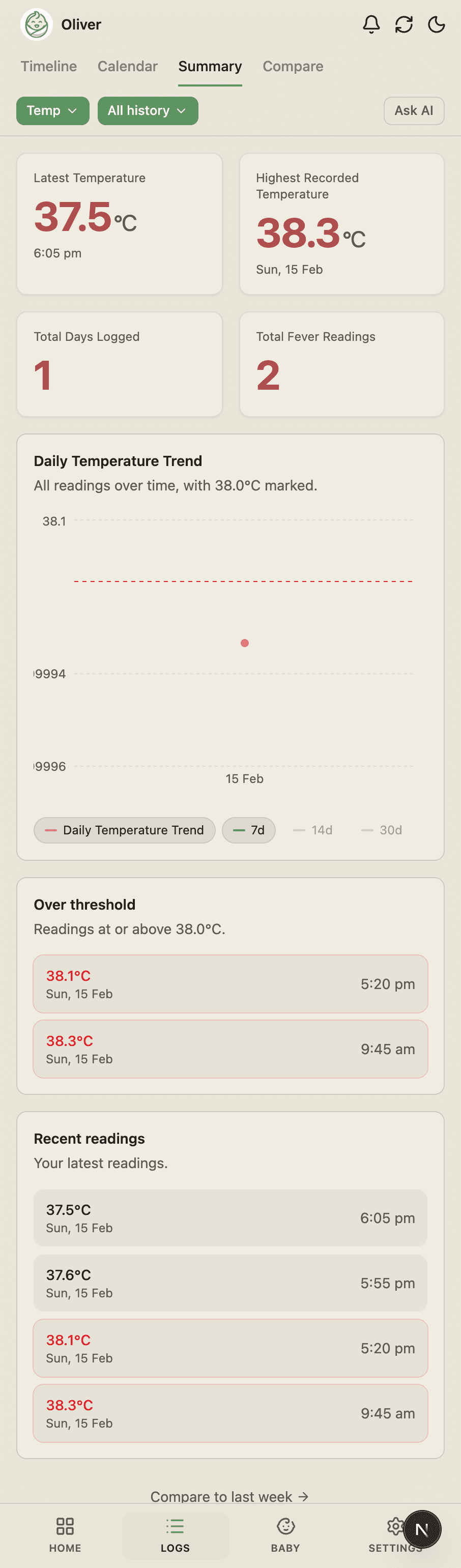Screen dimensions: 461x1568
Task: Click Oliver's profile avatar
Action: (37, 25)
